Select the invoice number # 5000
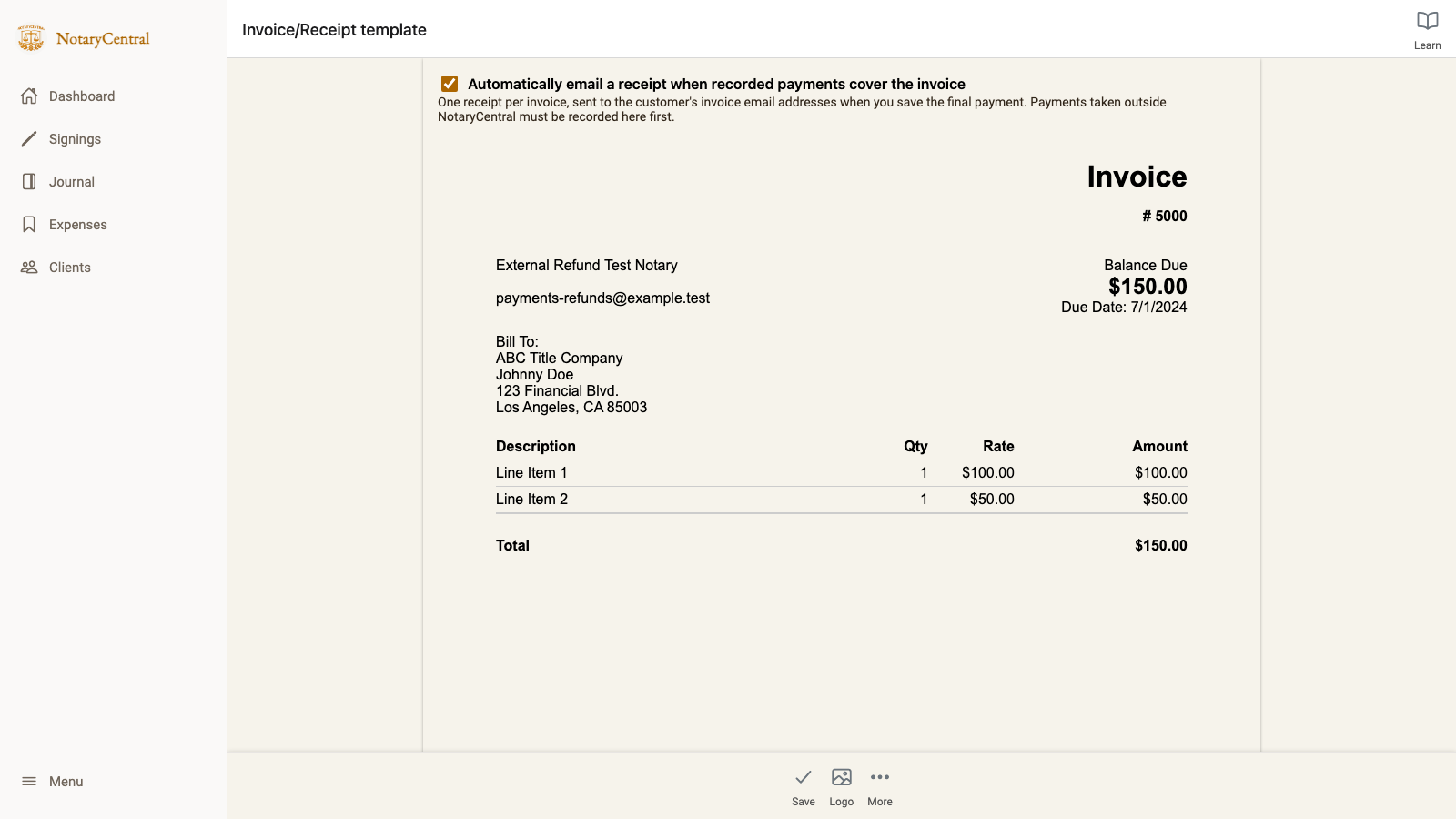Screen dimensions: 1456x819 coord(1165,216)
